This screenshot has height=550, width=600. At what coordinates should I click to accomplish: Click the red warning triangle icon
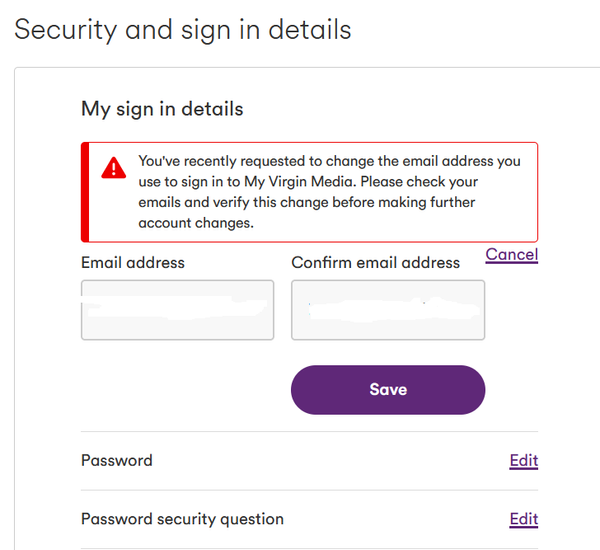[x=114, y=168]
